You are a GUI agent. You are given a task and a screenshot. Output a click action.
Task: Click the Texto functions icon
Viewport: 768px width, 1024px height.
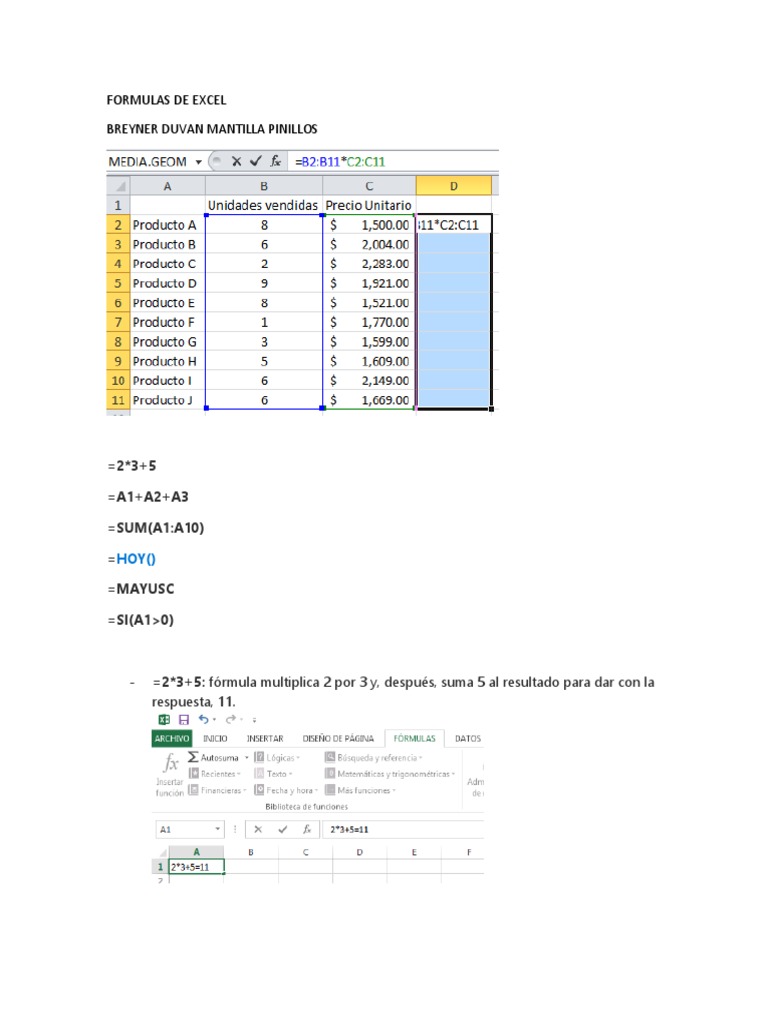coord(259,773)
